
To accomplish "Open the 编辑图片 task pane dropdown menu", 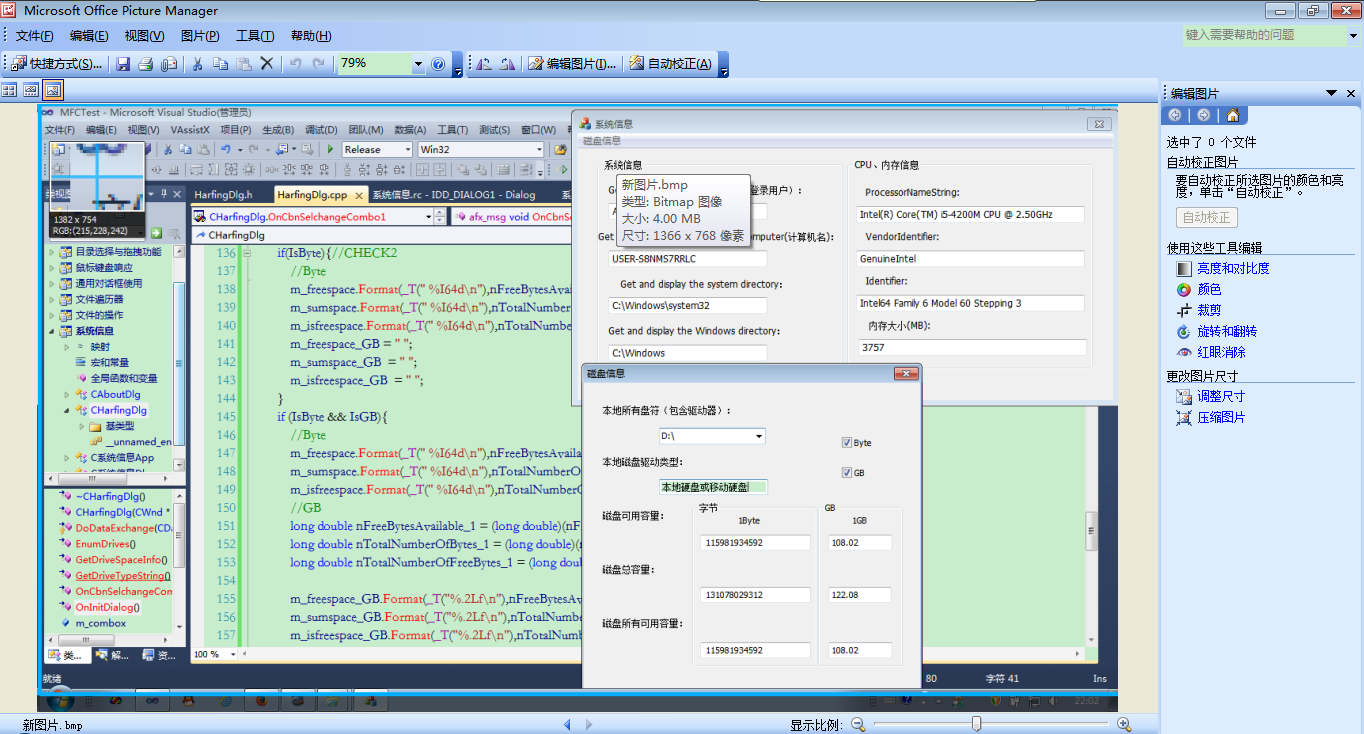I will pyautogui.click(x=1332, y=93).
